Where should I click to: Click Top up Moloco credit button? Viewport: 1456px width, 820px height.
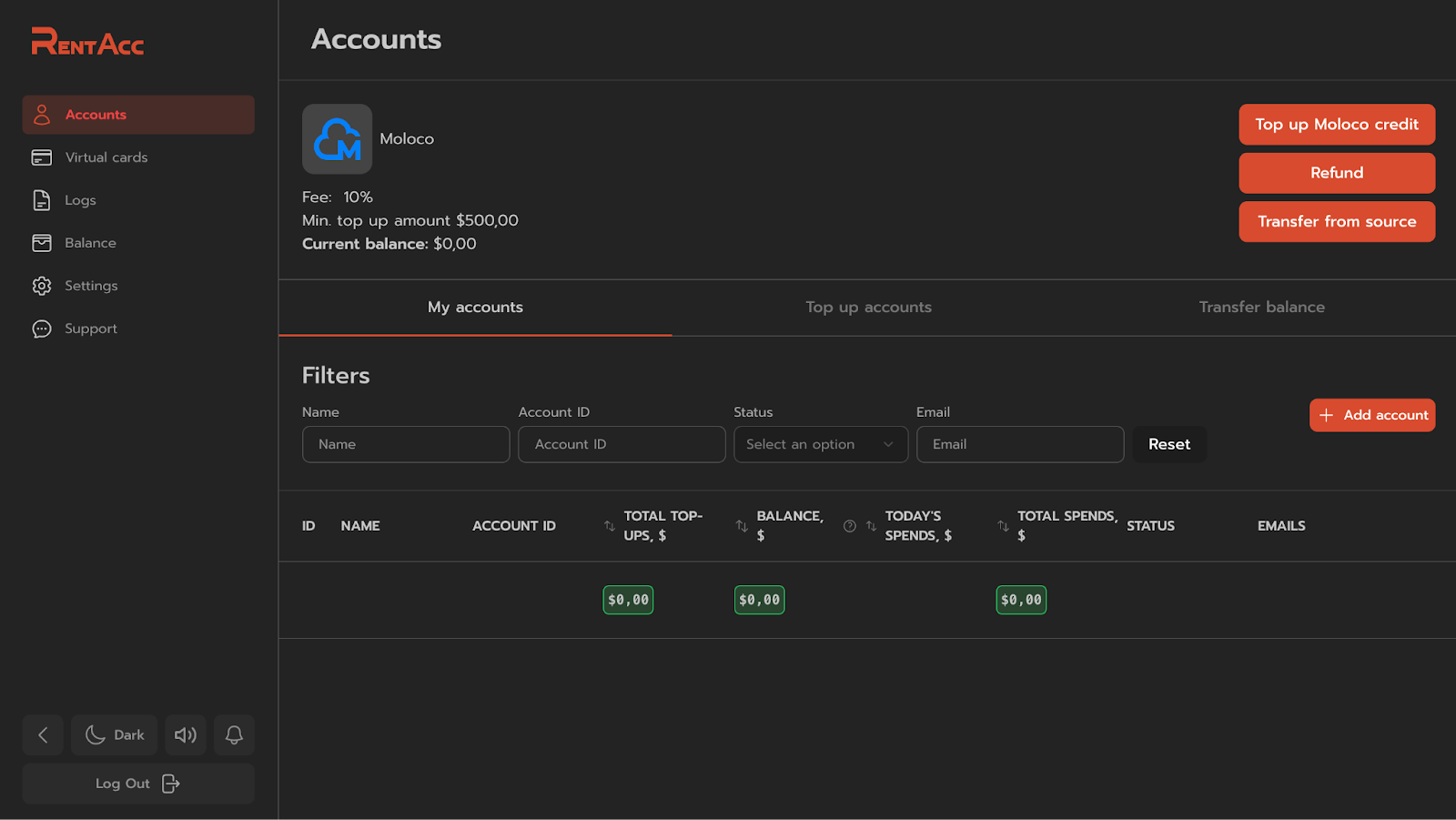pos(1337,125)
